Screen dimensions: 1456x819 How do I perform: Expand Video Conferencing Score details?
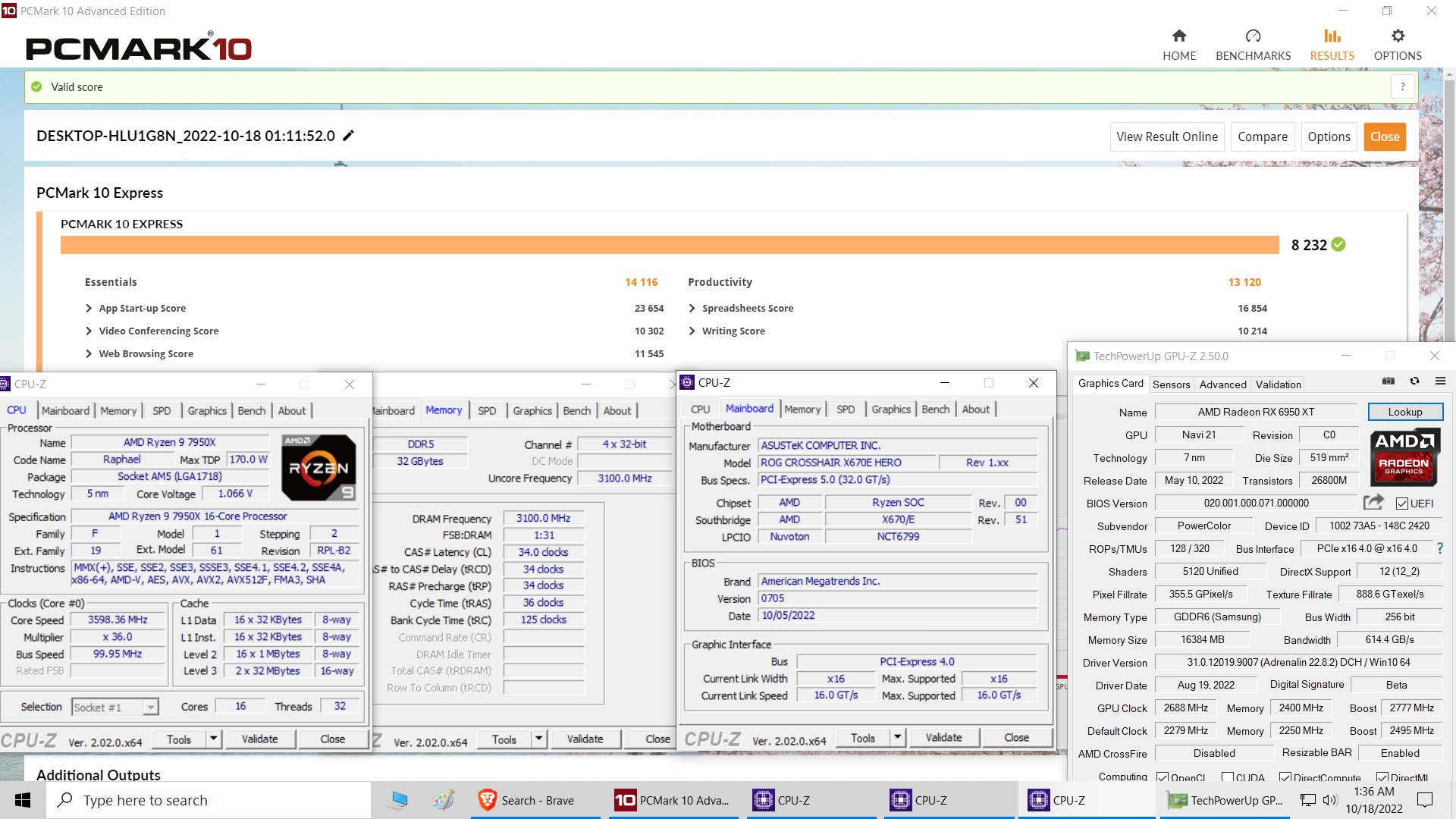click(x=89, y=331)
